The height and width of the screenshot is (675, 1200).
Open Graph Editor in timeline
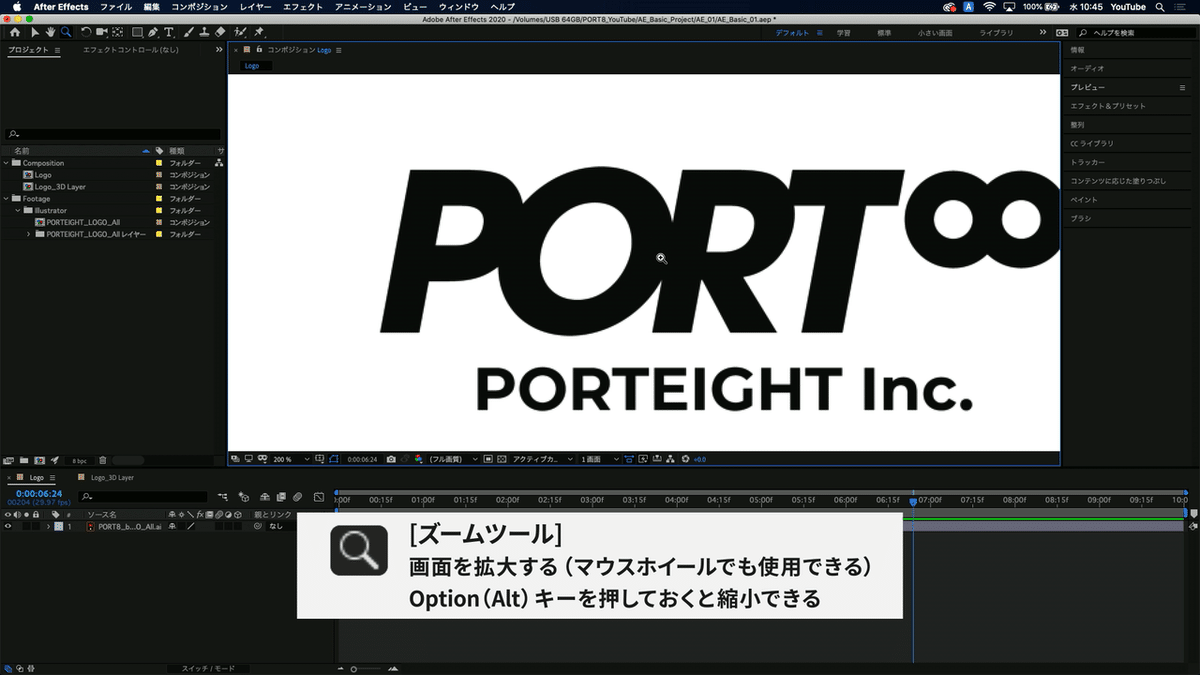(x=318, y=497)
